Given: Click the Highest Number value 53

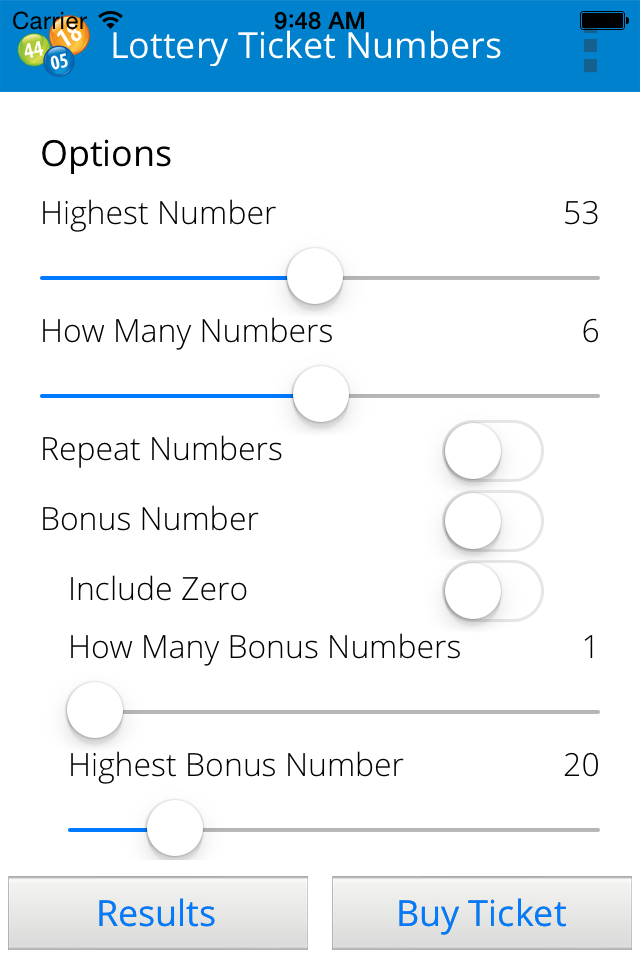Looking at the screenshot, I should [x=581, y=213].
